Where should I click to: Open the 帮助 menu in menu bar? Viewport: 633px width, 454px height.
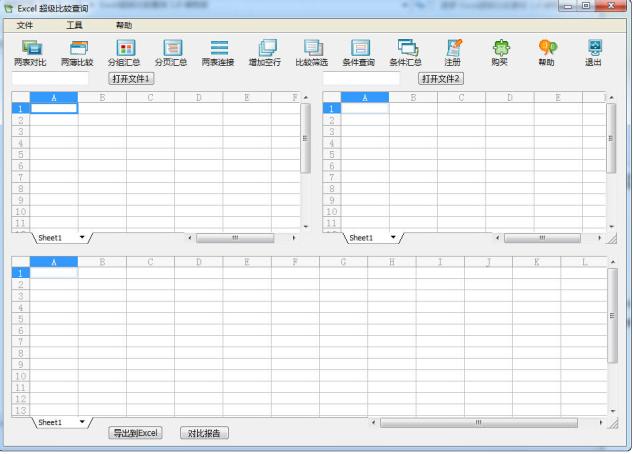[x=124, y=25]
